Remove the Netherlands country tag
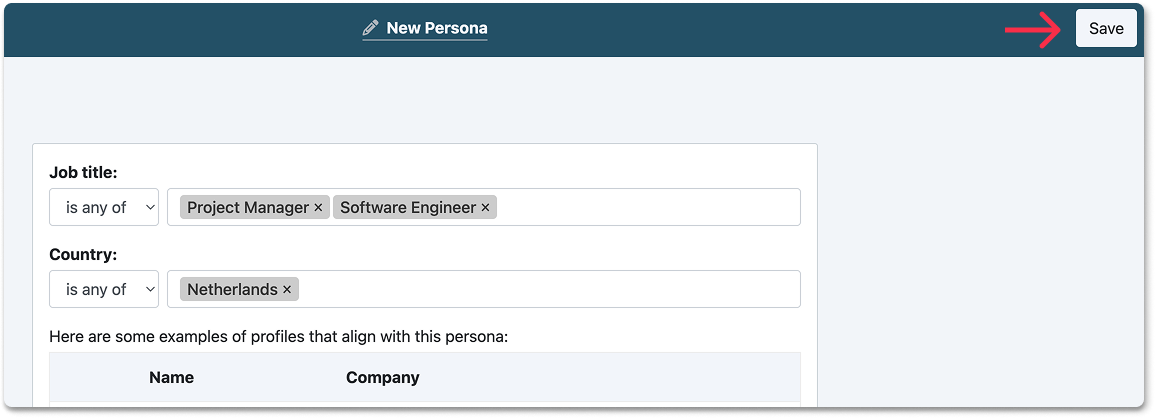 [x=287, y=290]
